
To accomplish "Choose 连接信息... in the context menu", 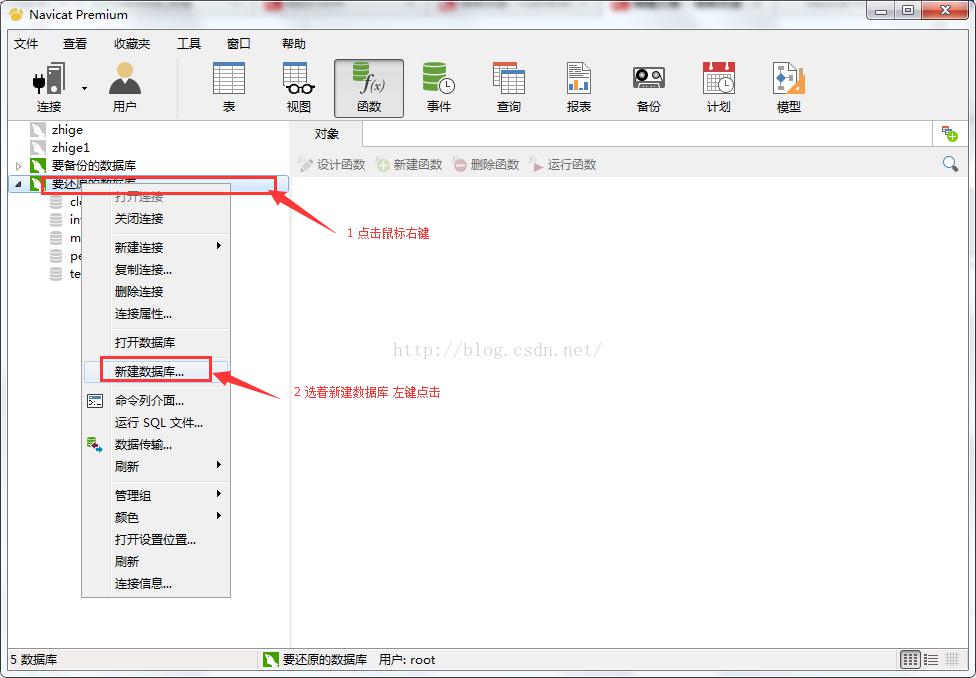I will [156, 584].
